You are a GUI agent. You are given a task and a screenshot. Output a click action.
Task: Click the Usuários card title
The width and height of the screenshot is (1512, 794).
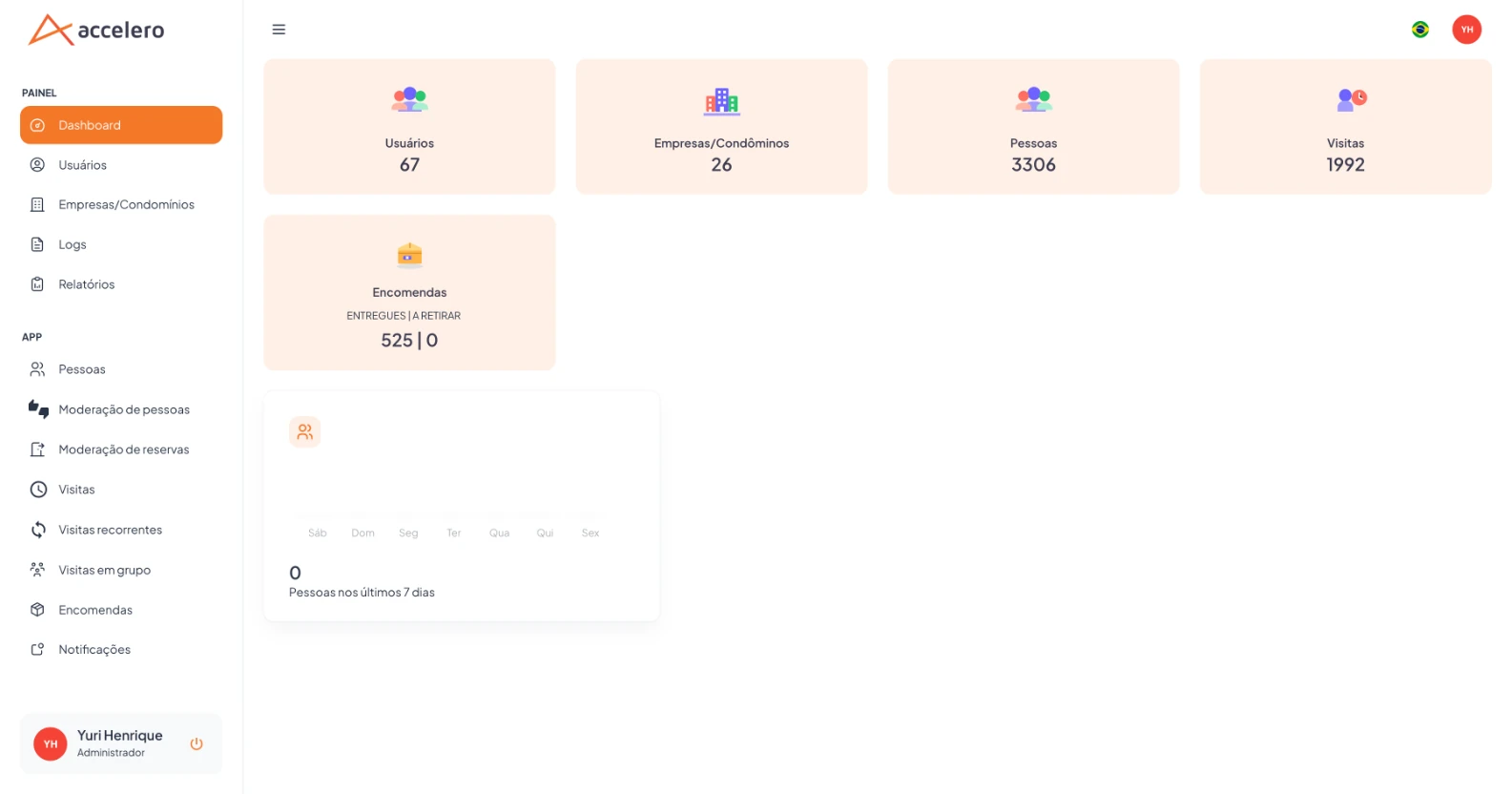click(409, 143)
